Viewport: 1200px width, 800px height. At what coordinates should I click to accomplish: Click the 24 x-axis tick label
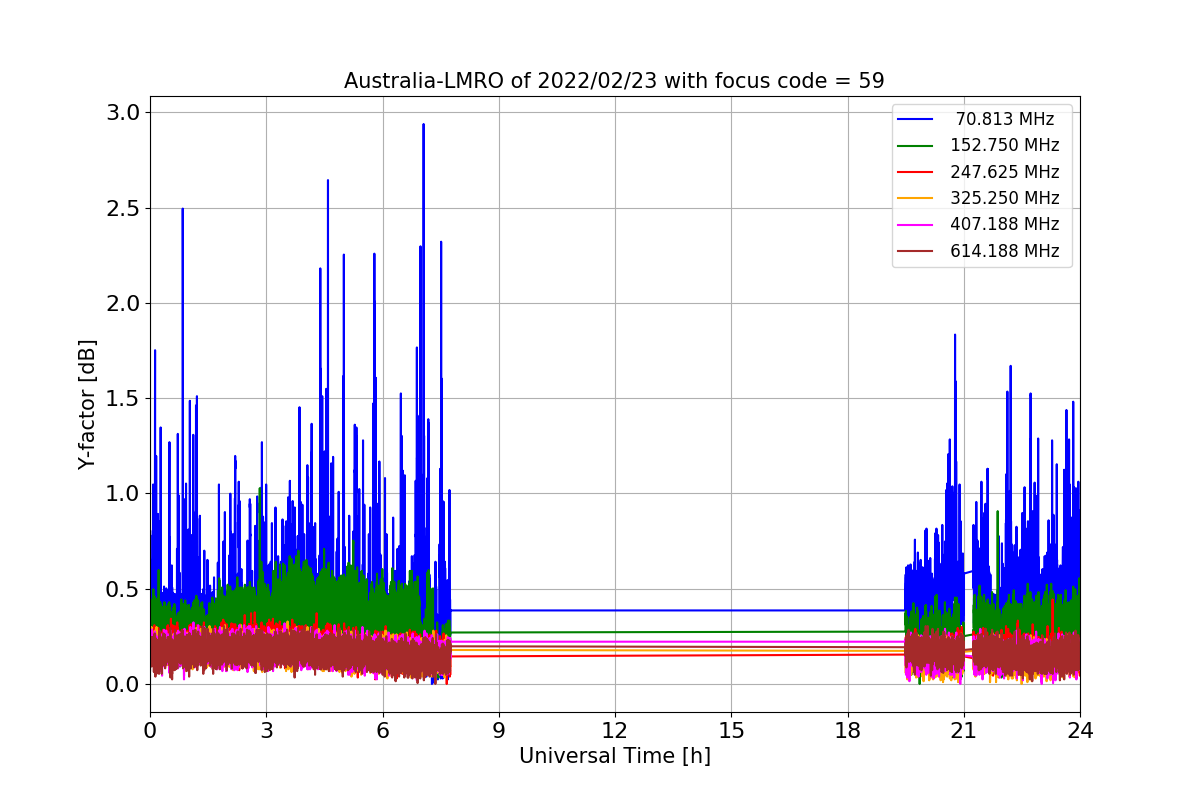point(1080,731)
